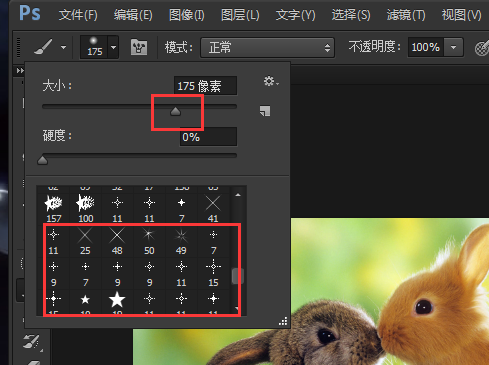Click the brush list scroll down arrow
Screen dimensions: 489x365
coord(238,309)
